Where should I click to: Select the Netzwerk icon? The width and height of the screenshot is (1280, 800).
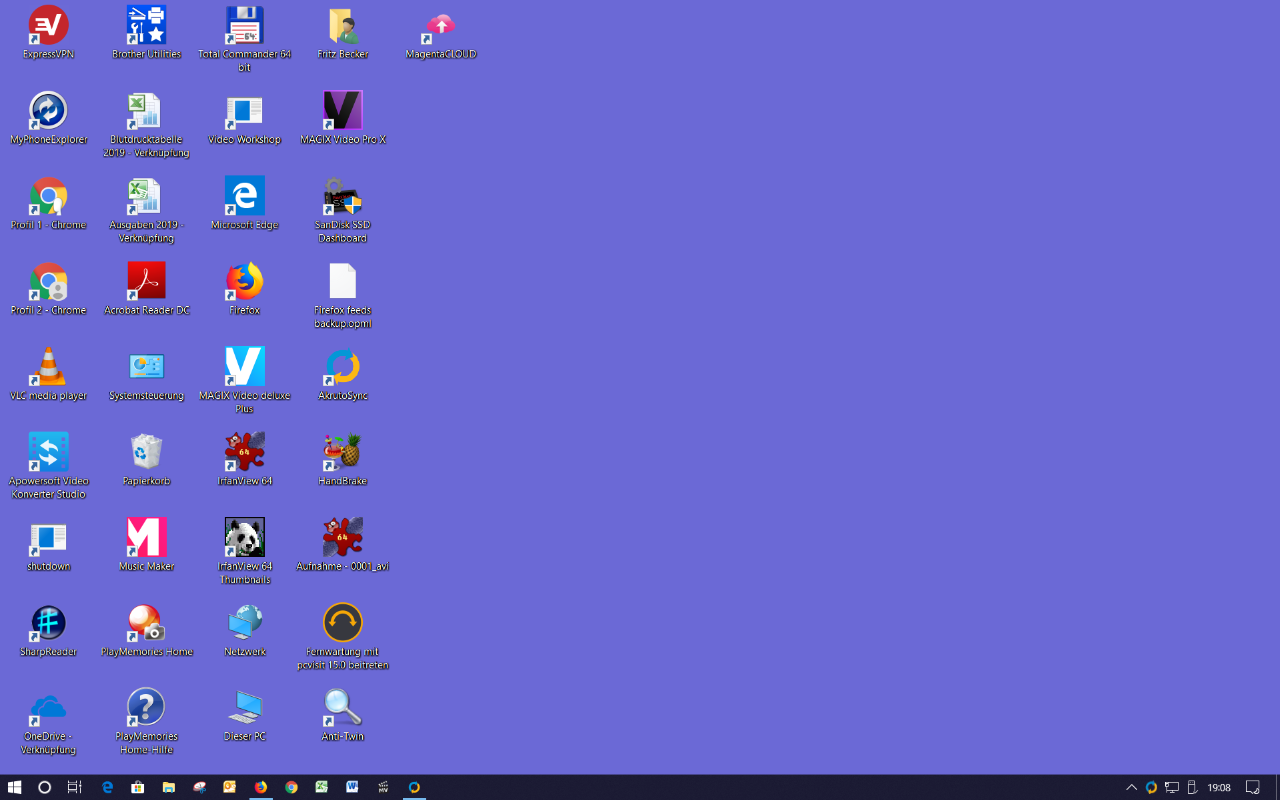244,623
